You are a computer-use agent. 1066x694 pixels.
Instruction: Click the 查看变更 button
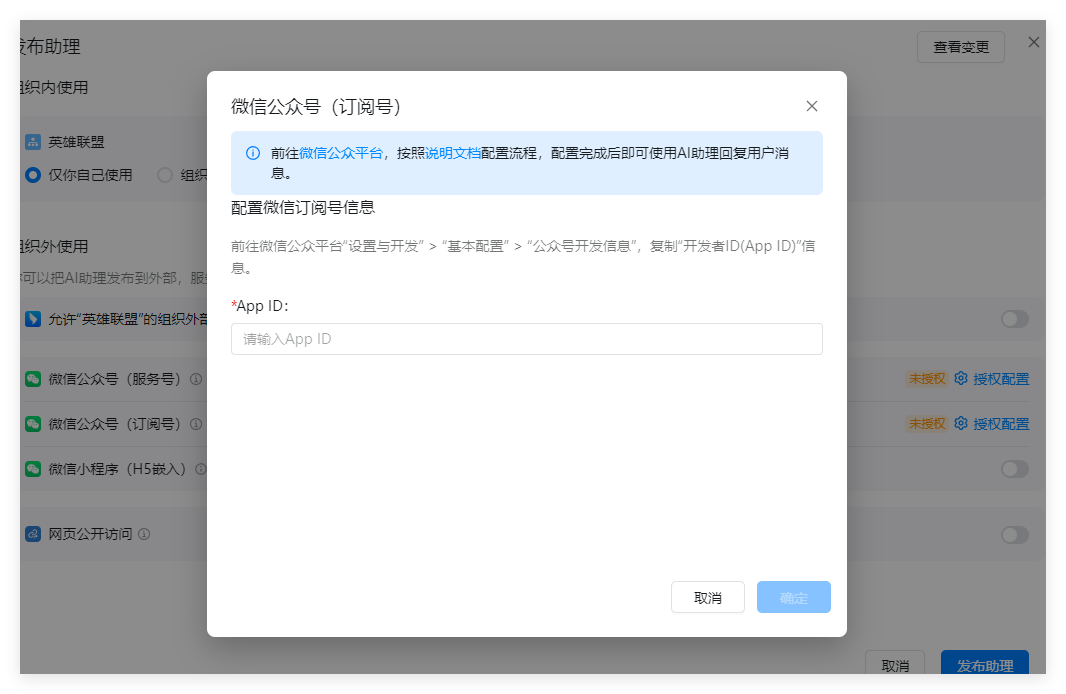[961, 47]
